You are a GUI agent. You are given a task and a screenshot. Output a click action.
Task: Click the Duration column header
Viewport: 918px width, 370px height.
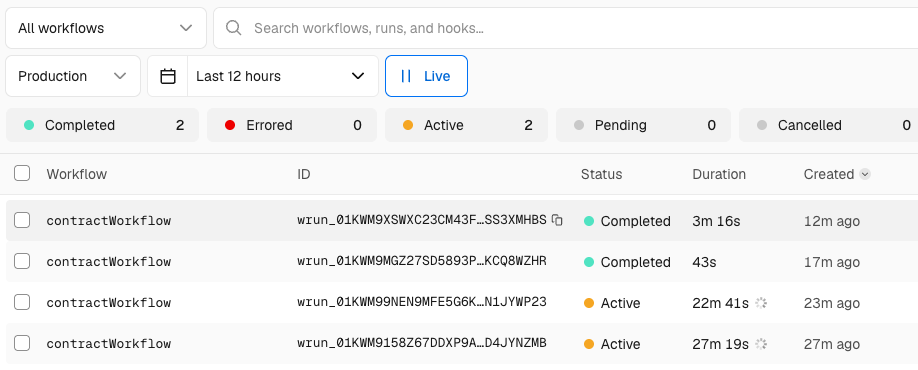(719, 174)
